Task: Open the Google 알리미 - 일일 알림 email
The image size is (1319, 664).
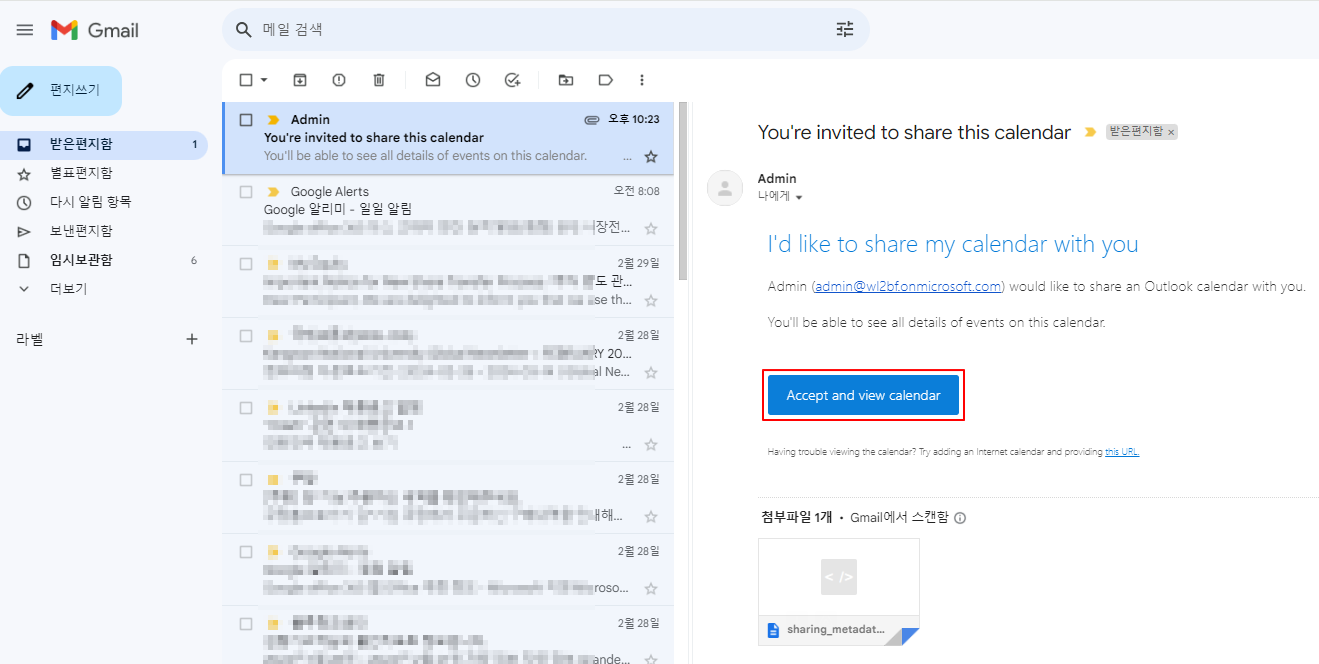Action: 448,210
